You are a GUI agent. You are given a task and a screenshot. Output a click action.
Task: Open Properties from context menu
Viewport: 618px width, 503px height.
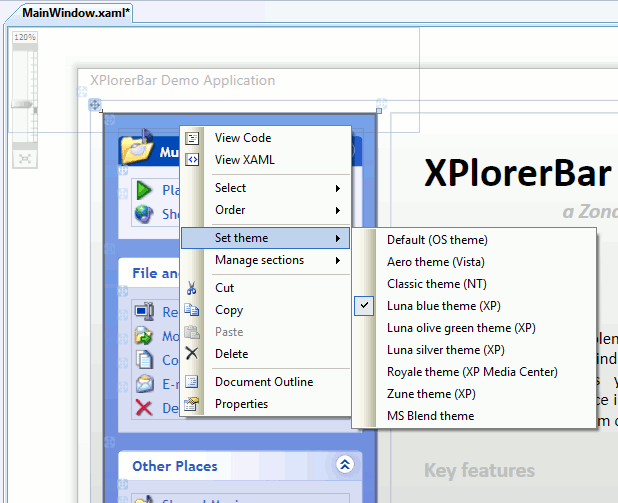(x=265, y=404)
